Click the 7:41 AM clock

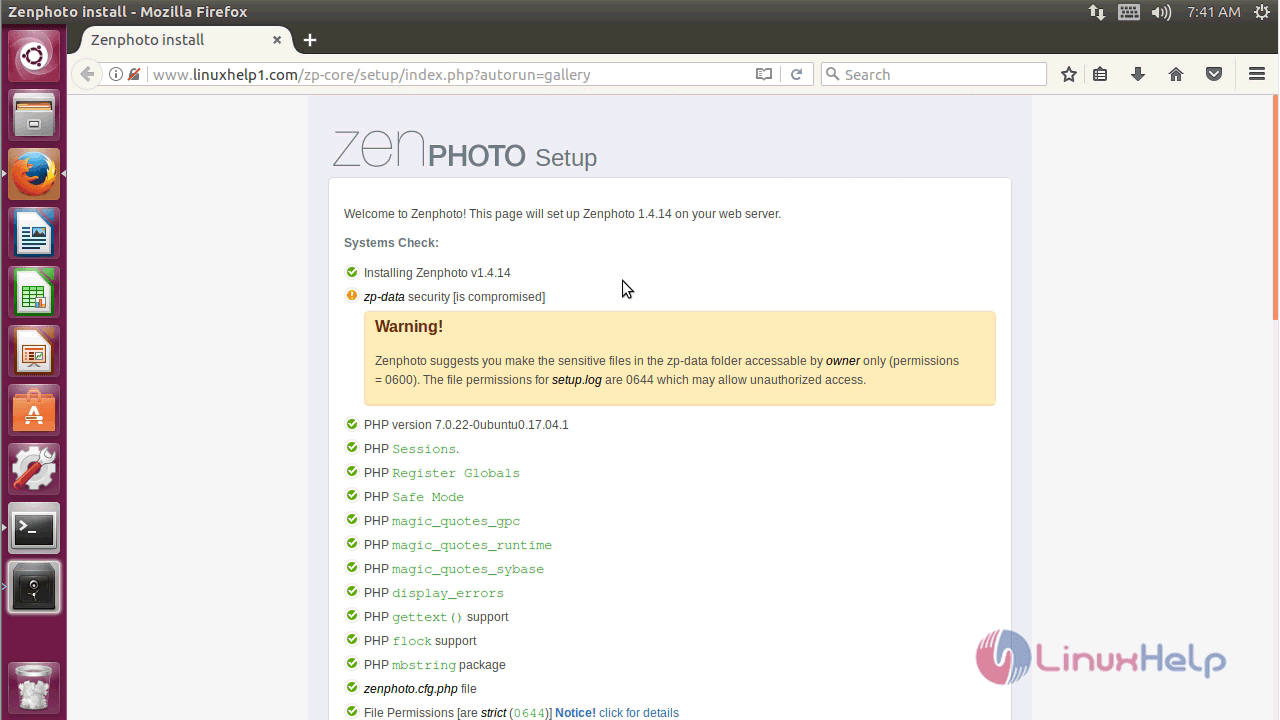[x=1214, y=12]
